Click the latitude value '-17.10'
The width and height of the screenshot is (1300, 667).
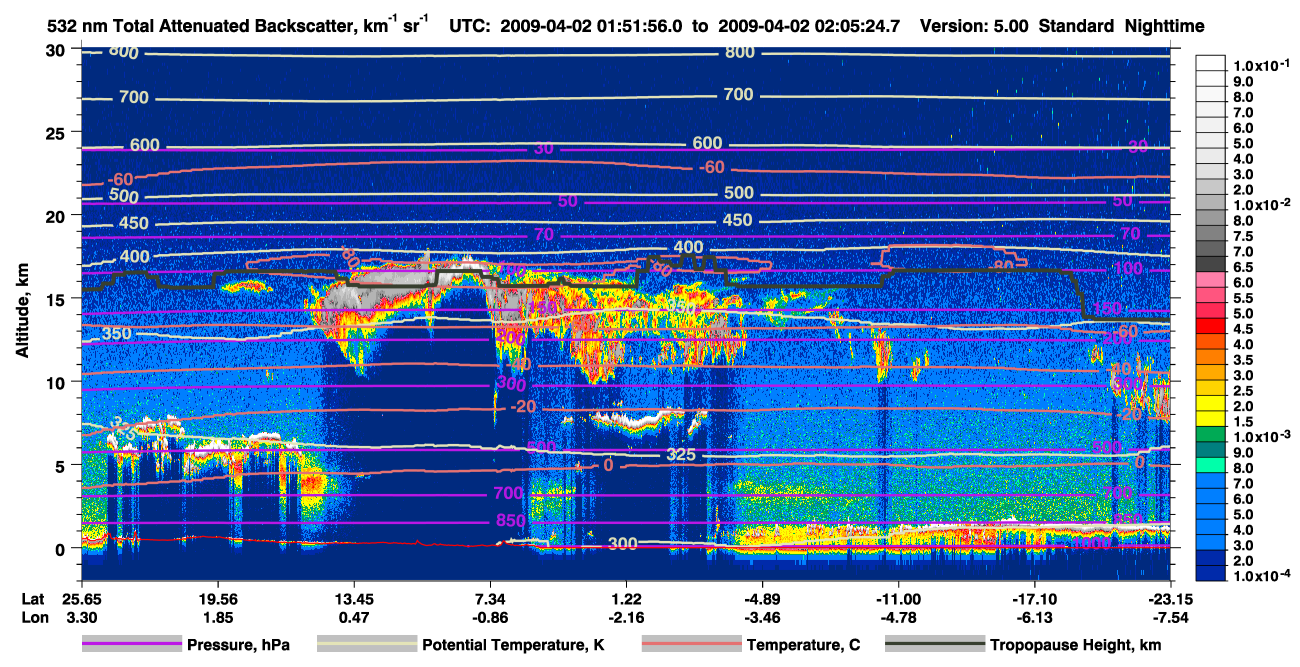(x=1035, y=599)
